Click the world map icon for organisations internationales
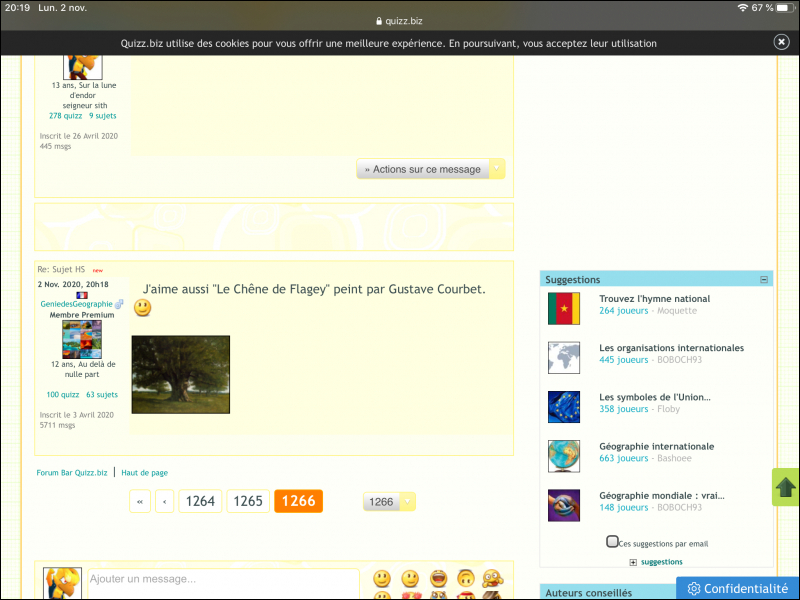The width and height of the screenshot is (800, 600). (x=564, y=358)
